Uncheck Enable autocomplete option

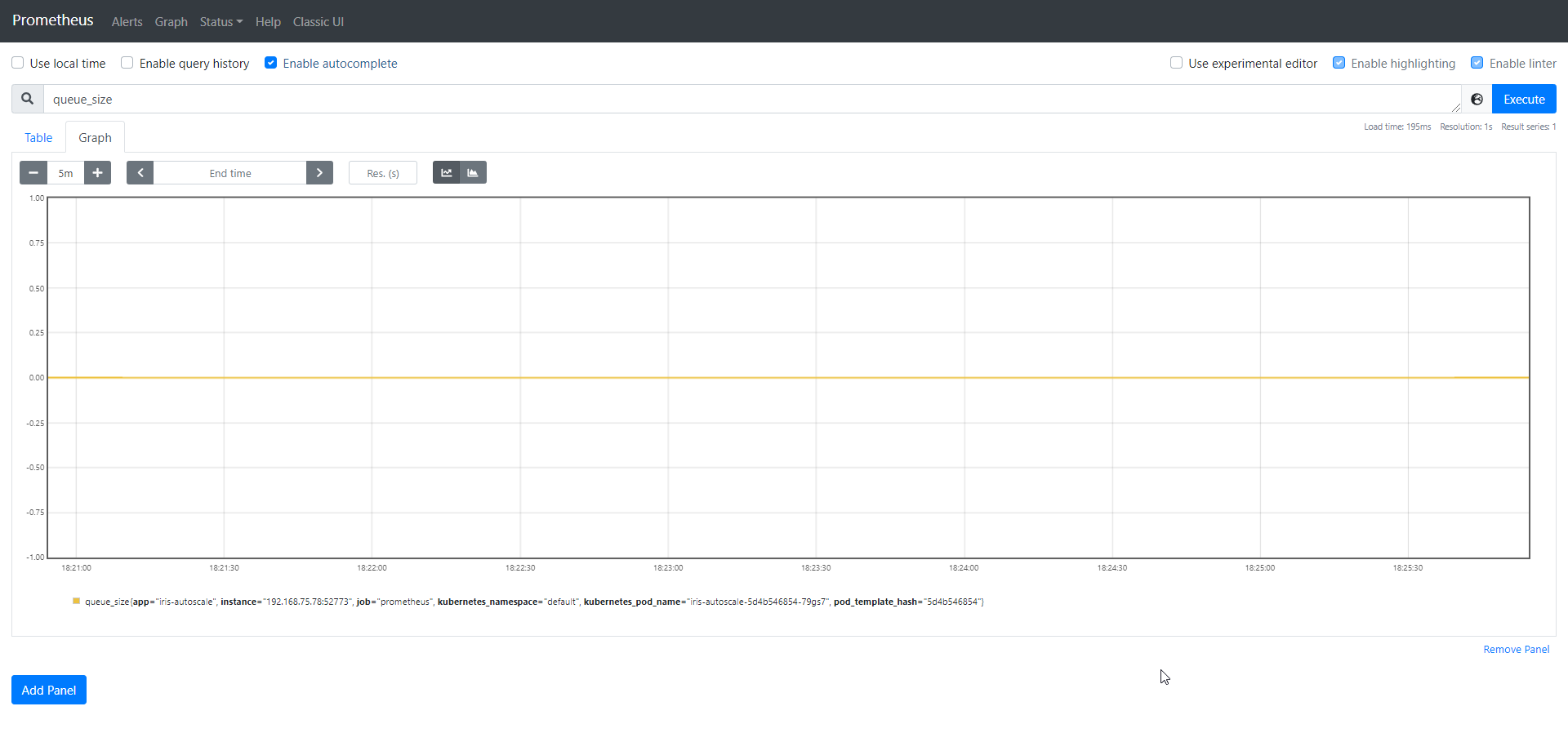point(271,63)
